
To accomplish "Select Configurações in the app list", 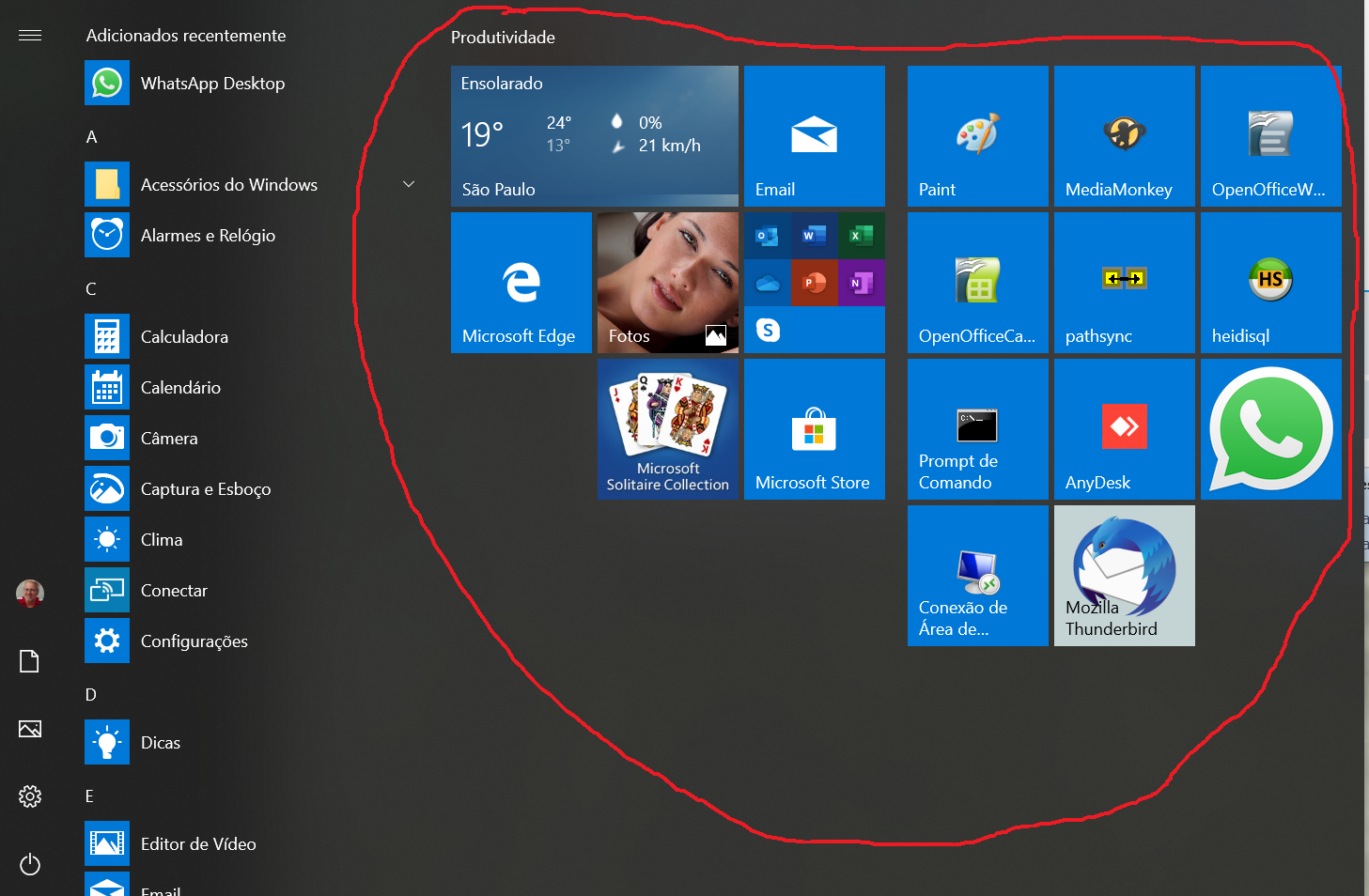I will pos(194,641).
